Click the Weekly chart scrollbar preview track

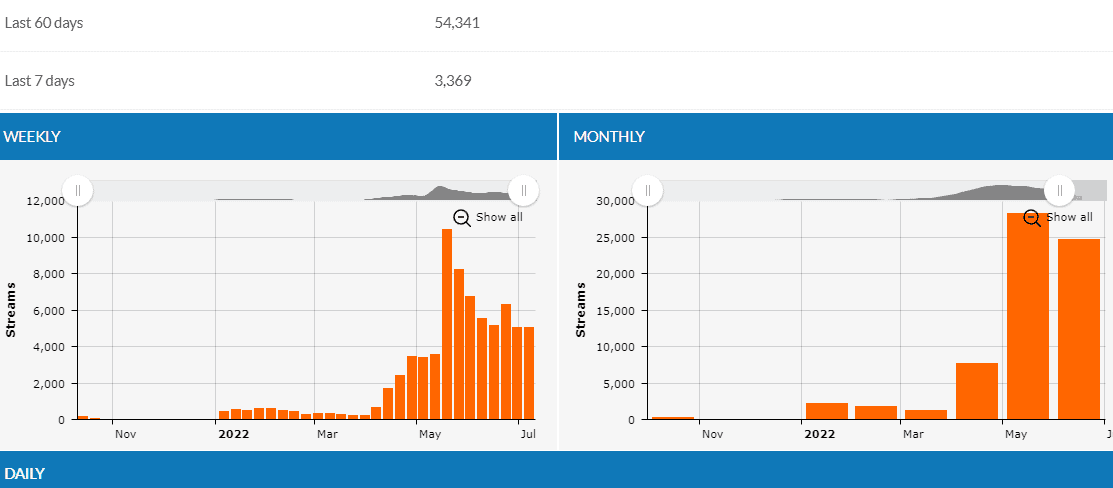(300, 190)
